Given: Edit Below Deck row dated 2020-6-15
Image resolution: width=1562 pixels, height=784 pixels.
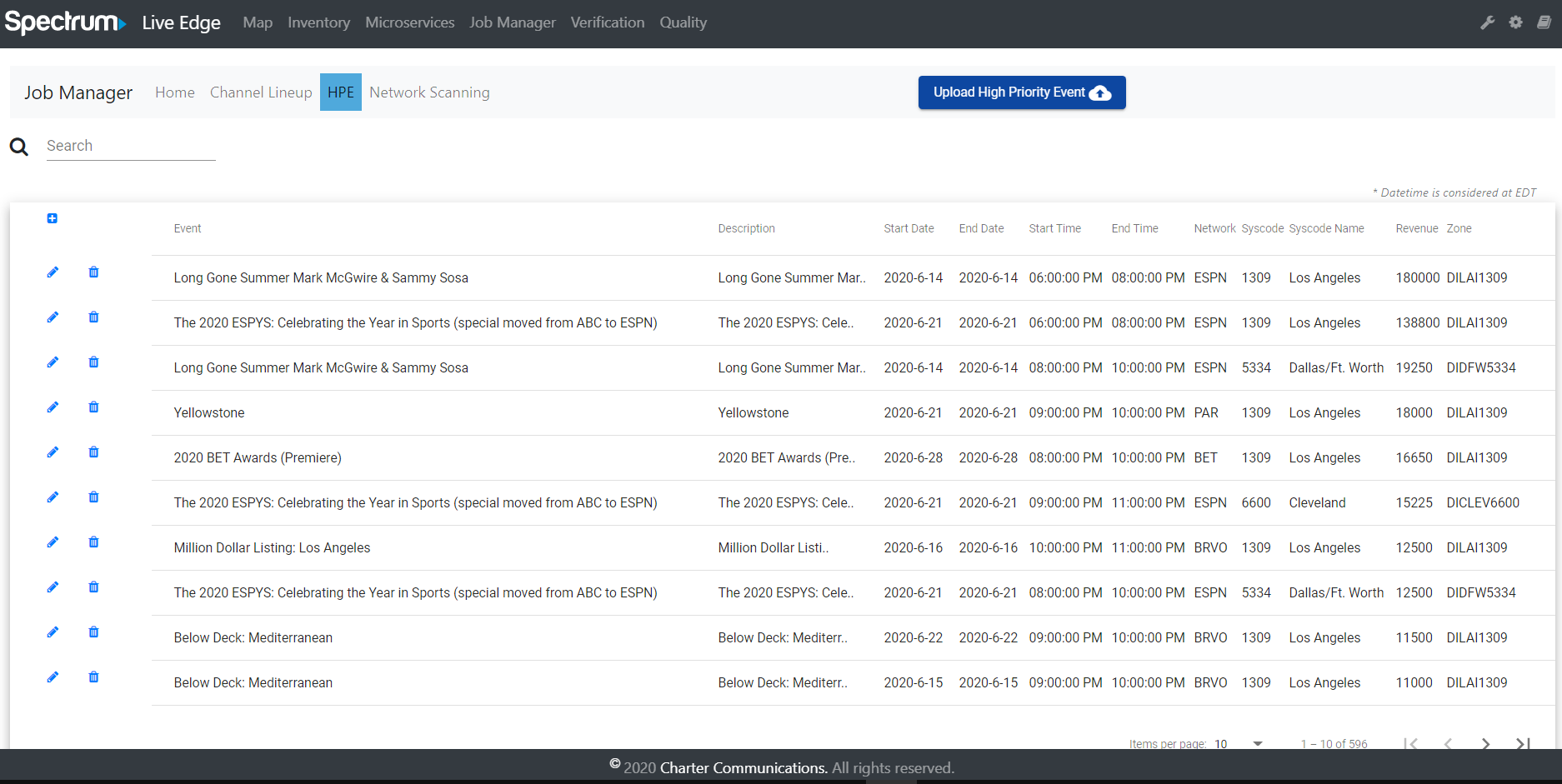Looking at the screenshot, I should tap(53, 677).
